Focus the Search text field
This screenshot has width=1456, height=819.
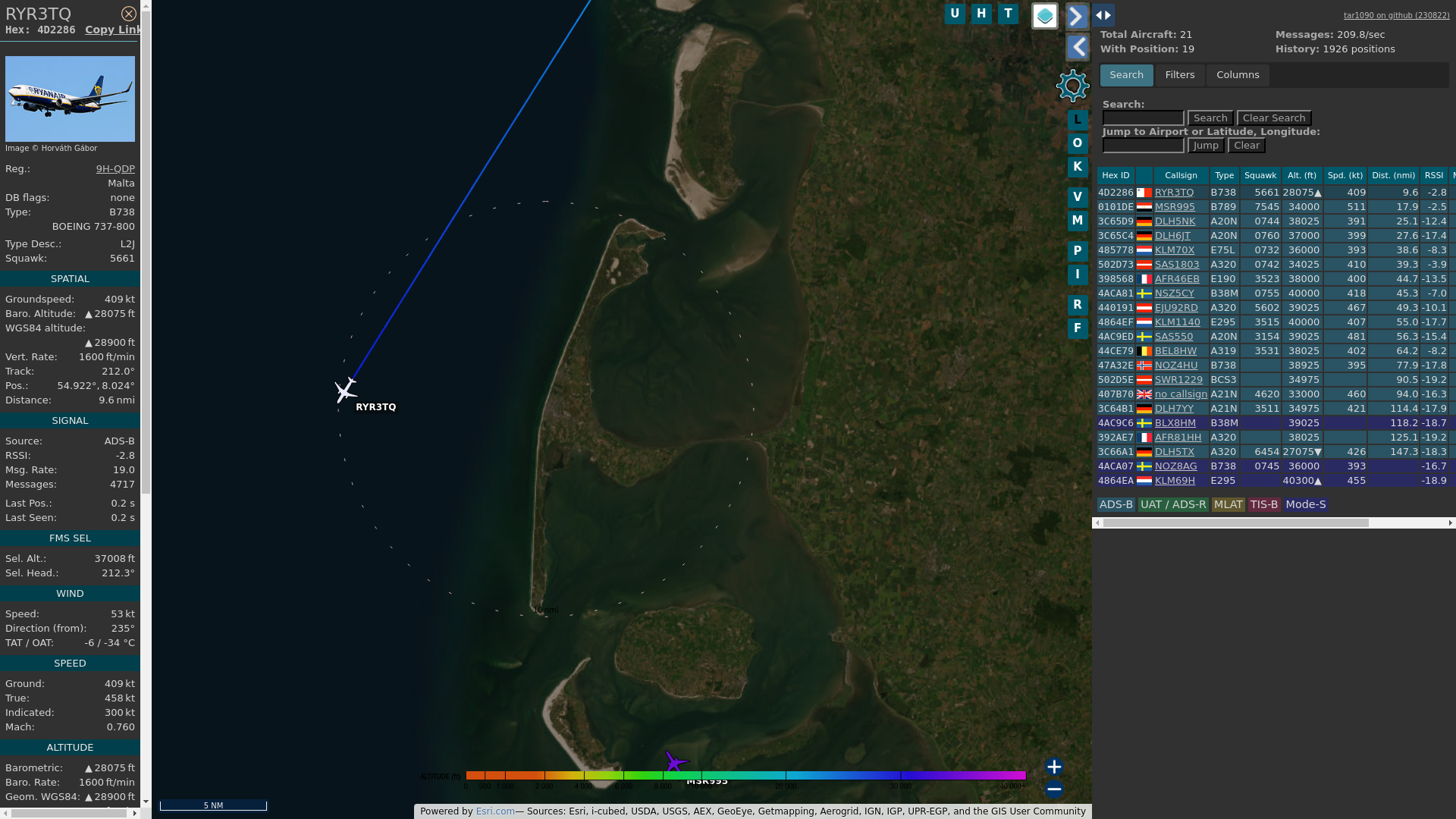tap(1143, 118)
